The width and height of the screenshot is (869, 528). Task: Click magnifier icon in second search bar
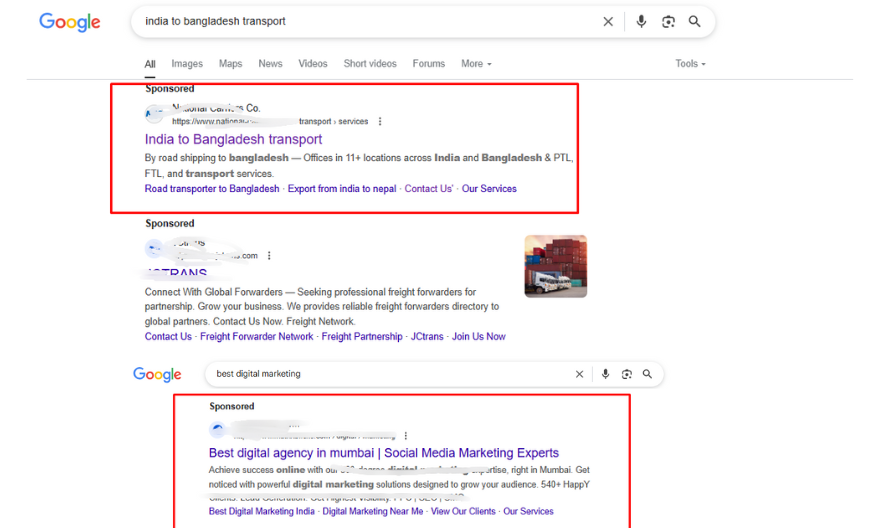[647, 375]
